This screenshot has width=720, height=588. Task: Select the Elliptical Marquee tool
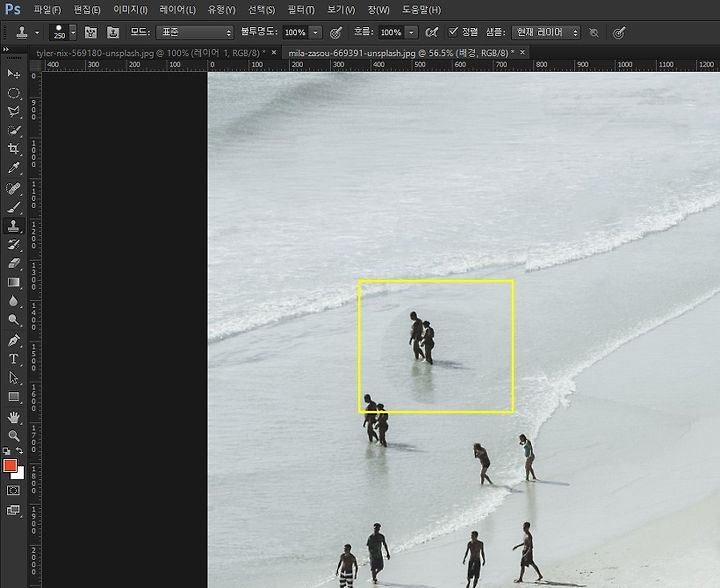pos(14,93)
